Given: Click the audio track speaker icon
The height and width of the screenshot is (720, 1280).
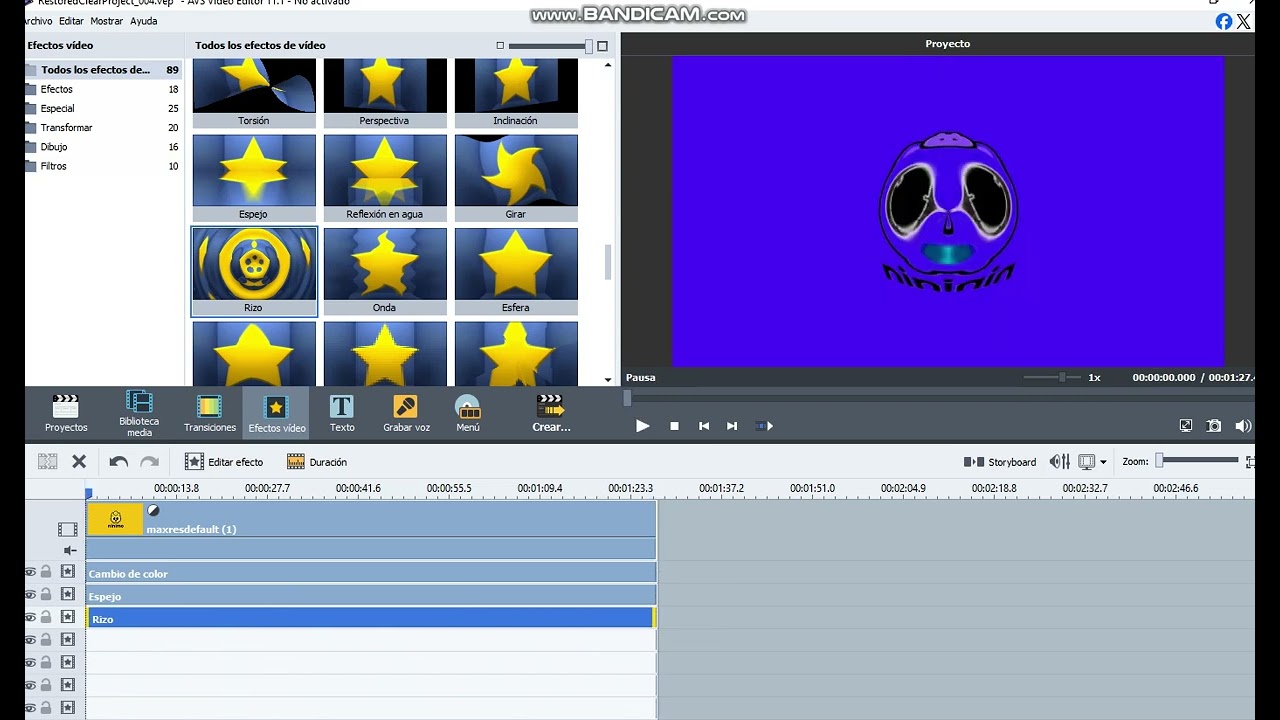Looking at the screenshot, I should pyautogui.click(x=70, y=550).
